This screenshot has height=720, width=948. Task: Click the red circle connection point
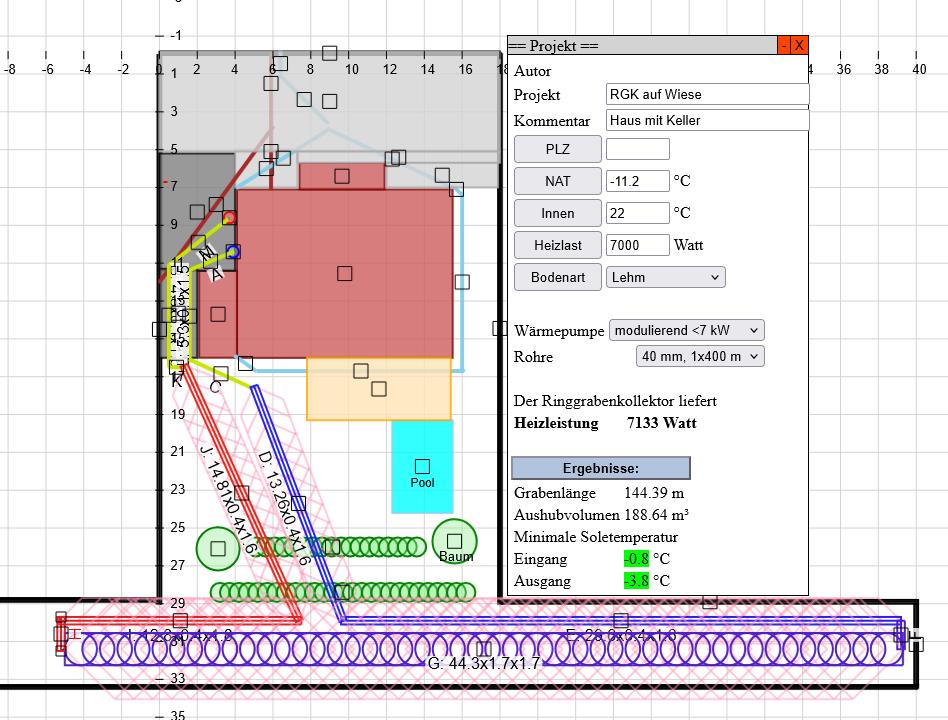coord(229,217)
